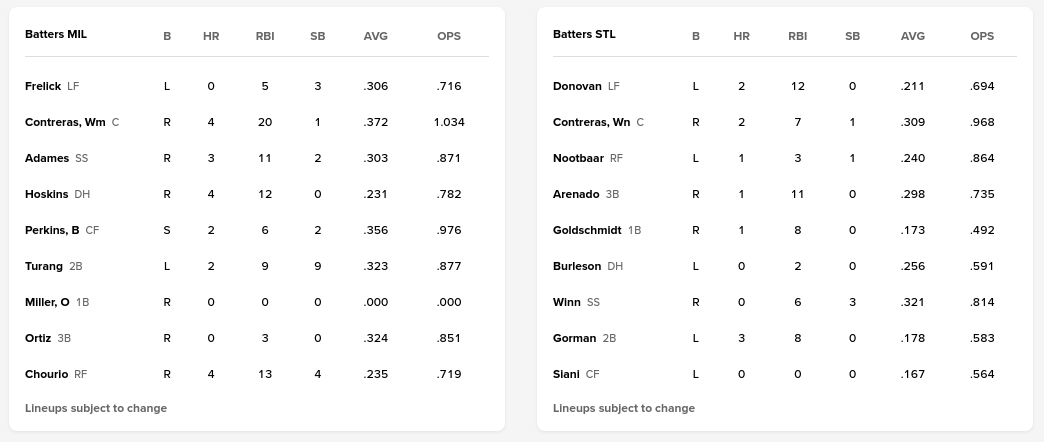Open Frelick's player page

(x=43, y=86)
